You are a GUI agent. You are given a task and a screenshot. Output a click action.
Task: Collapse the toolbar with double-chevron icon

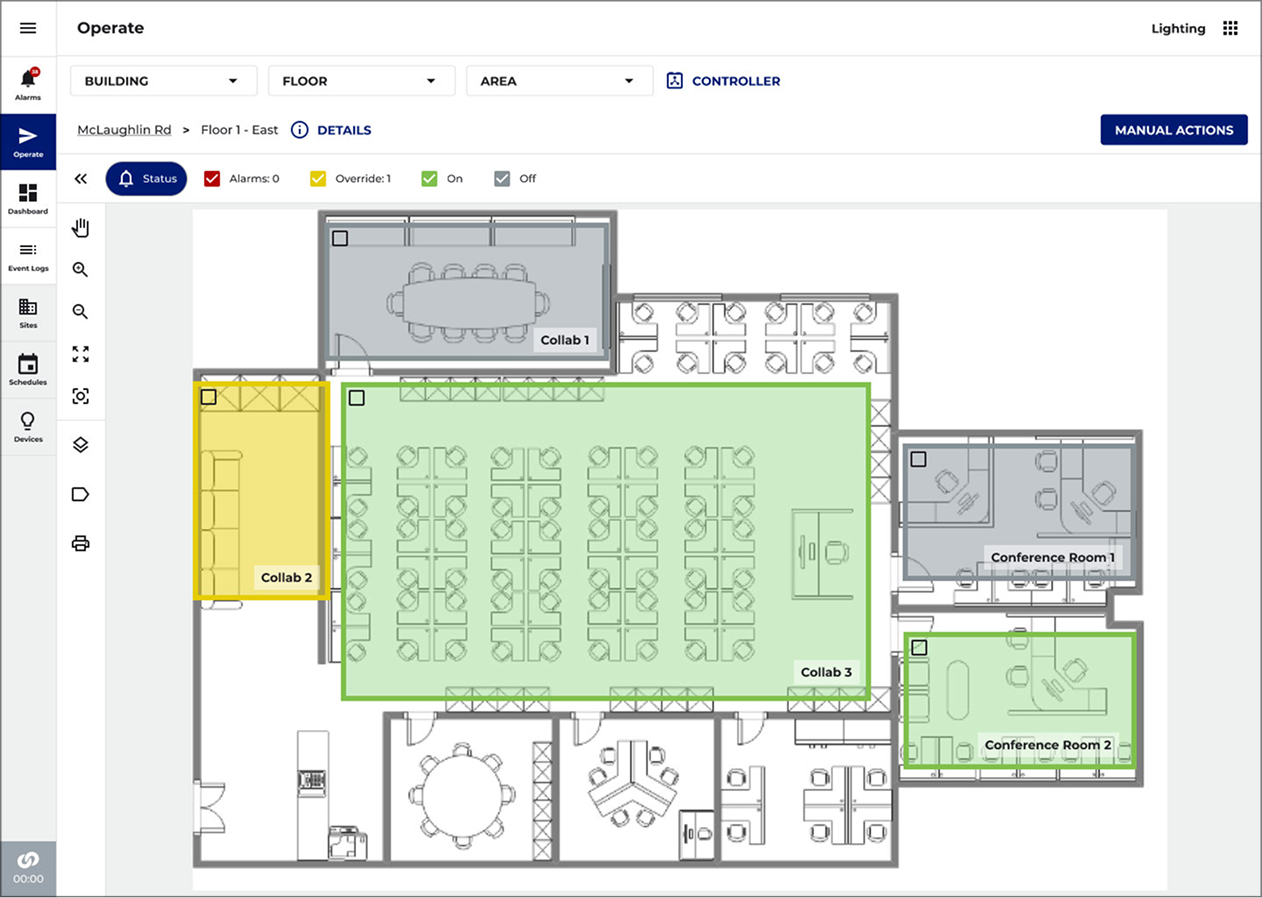(81, 179)
